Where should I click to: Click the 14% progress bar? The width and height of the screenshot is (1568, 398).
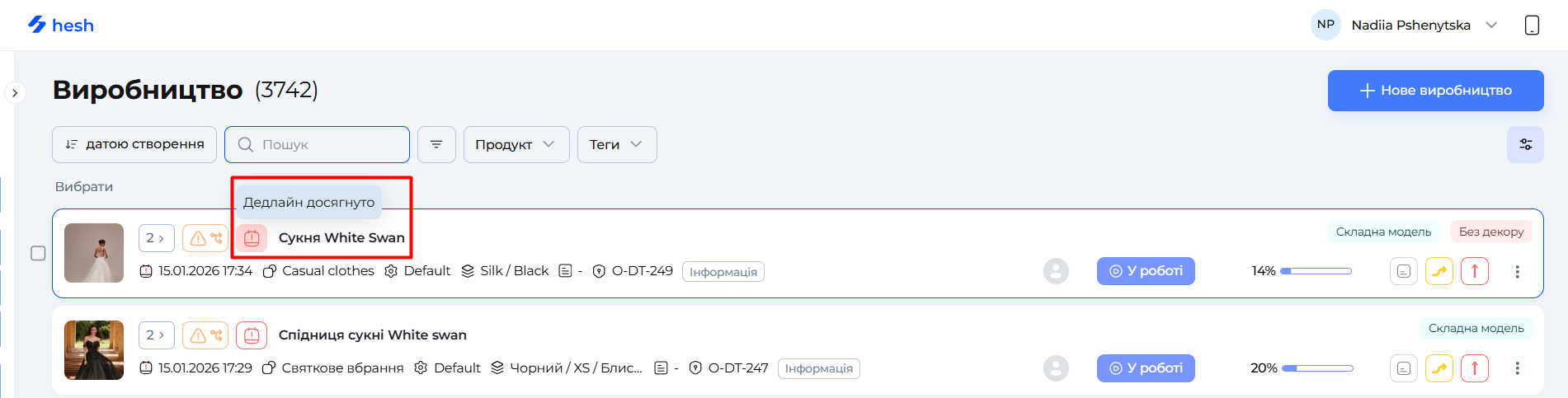click(1316, 271)
